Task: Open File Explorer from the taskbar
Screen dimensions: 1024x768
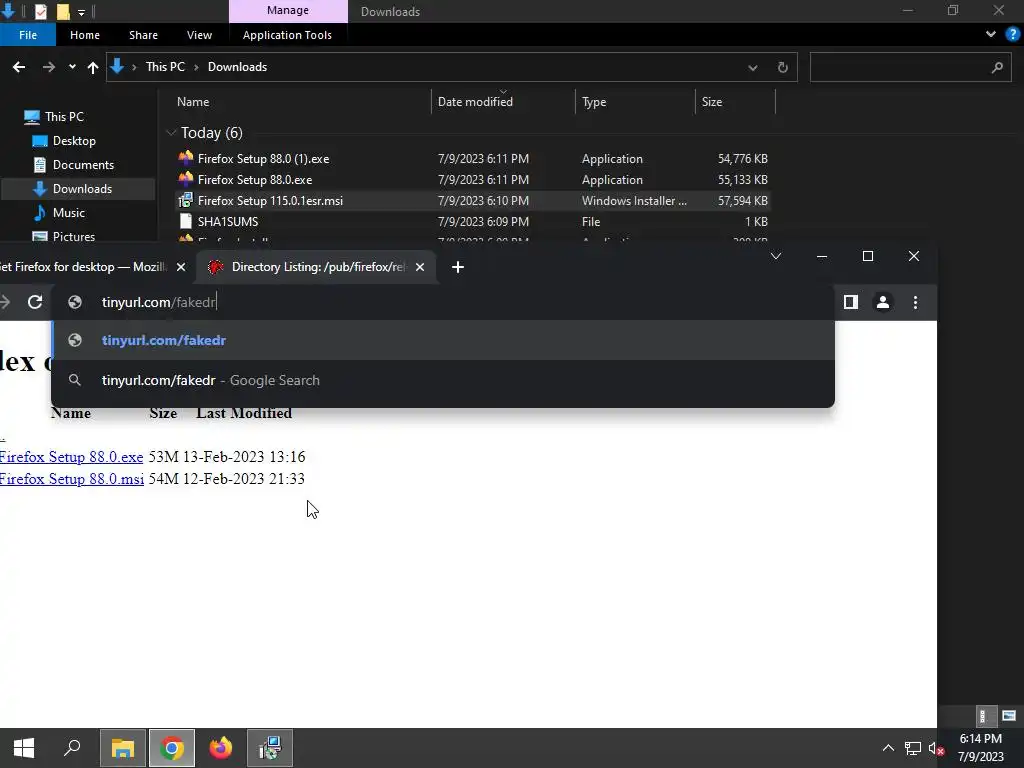Action: click(123, 748)
